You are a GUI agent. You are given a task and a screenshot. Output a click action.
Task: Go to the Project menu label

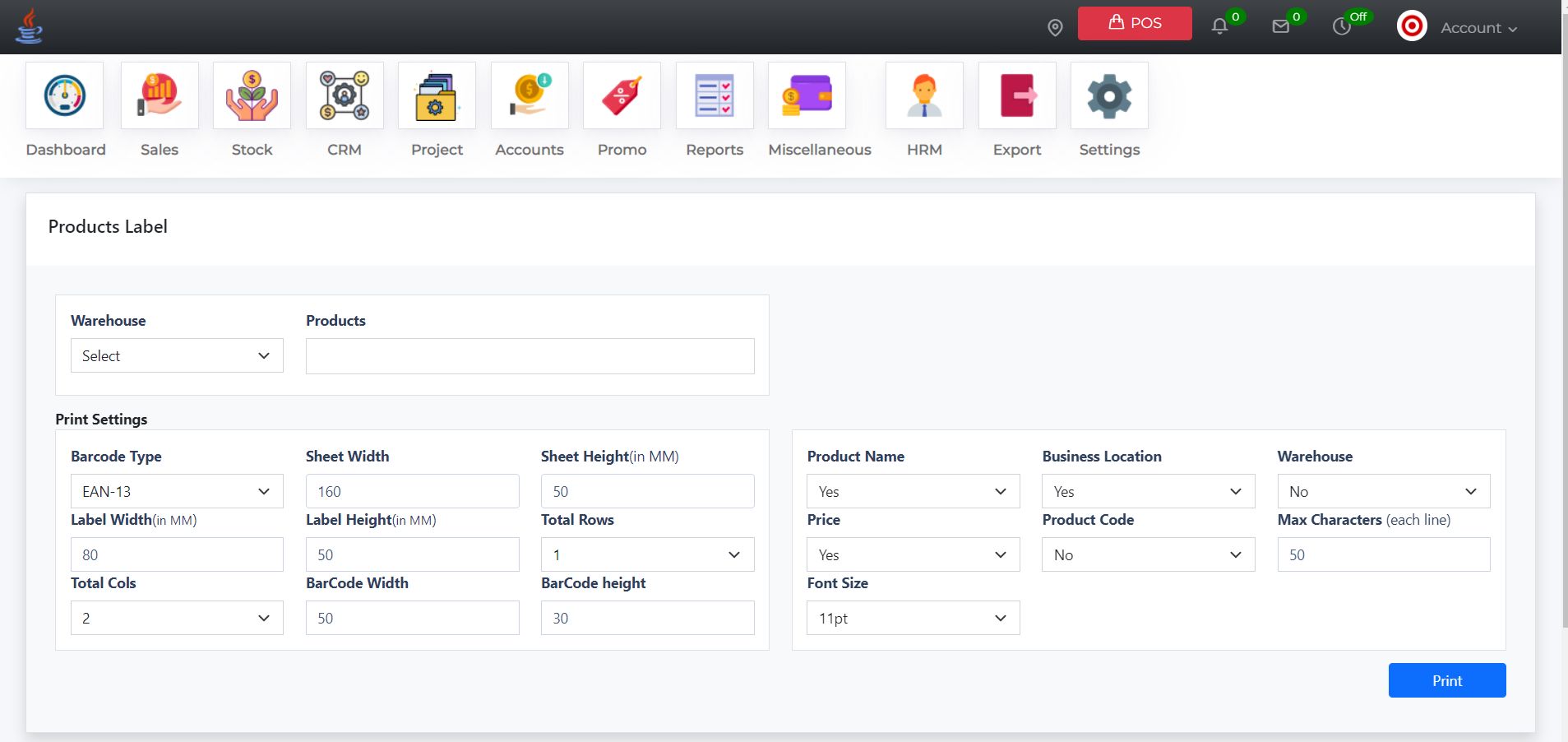437,150
